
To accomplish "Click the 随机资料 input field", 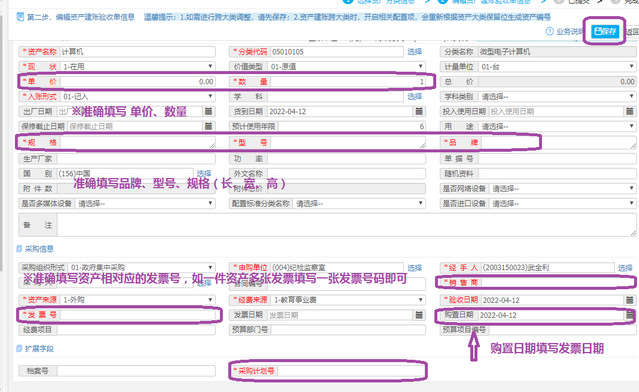I will click(557, 174).
